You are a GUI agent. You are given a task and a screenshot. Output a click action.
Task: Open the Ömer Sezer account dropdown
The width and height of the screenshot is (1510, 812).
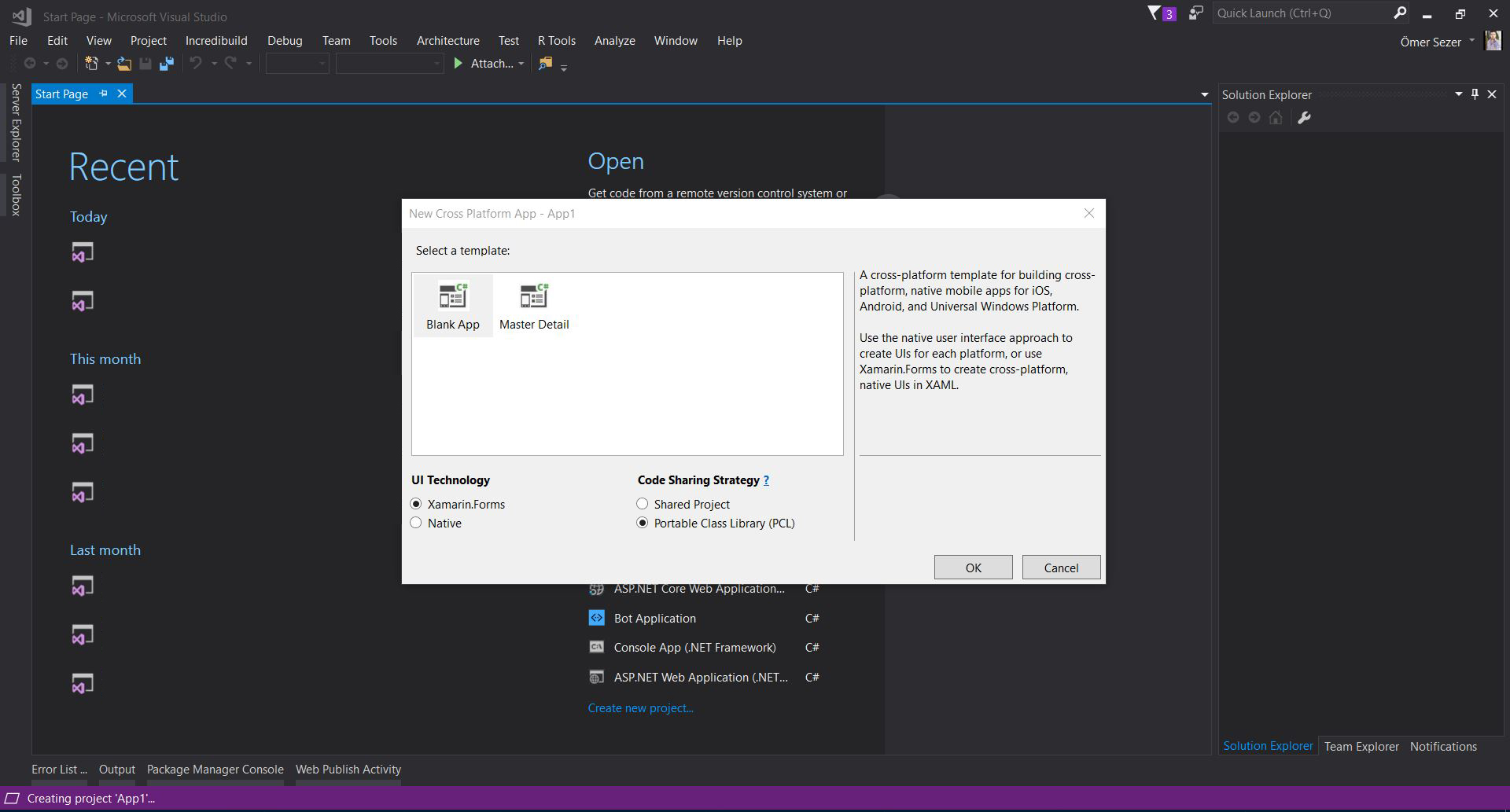pos(1471,41)
